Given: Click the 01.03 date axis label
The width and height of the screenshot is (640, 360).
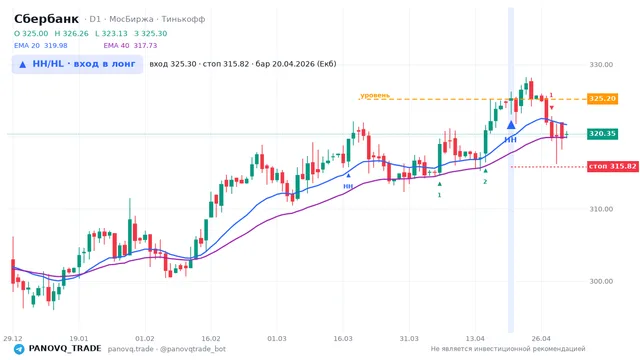Looking at the screenshot, I should tap(277, 339).
